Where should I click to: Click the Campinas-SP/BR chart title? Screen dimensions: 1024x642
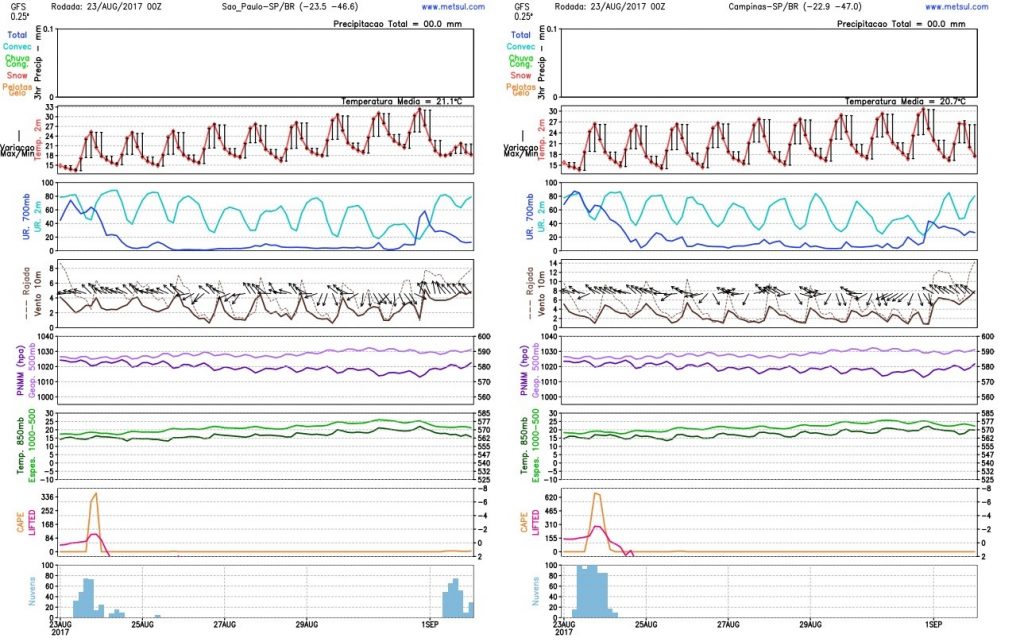(794, 7)
